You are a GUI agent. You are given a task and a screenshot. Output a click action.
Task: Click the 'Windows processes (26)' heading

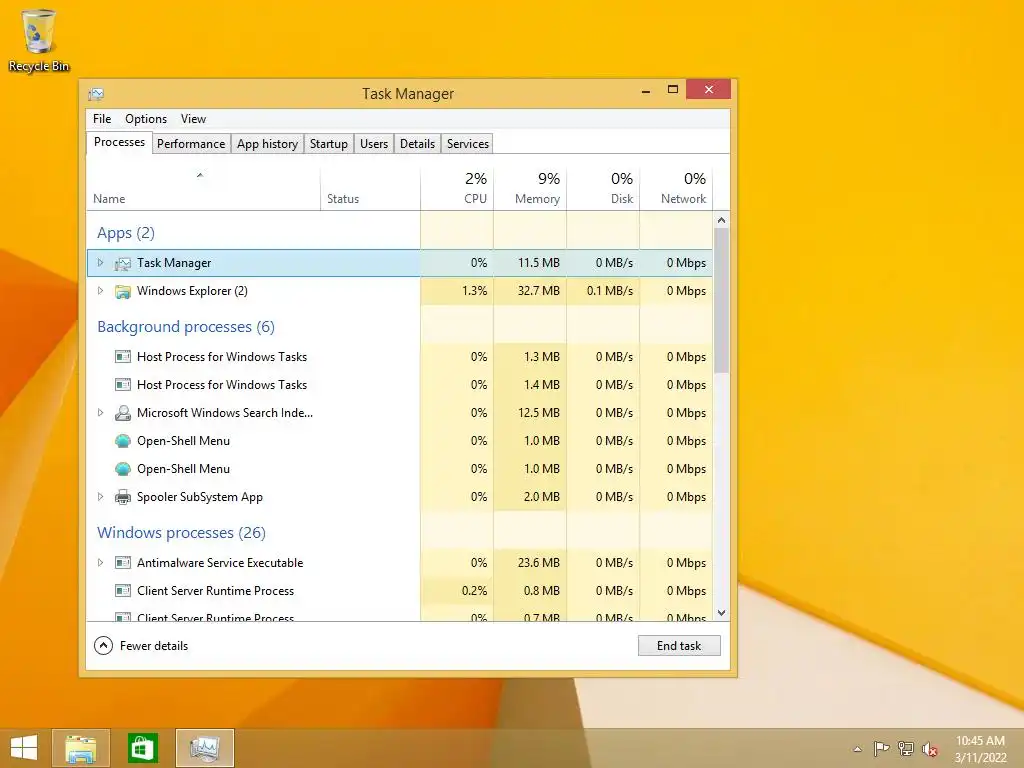pyautogui.click(x=182, y=533)
